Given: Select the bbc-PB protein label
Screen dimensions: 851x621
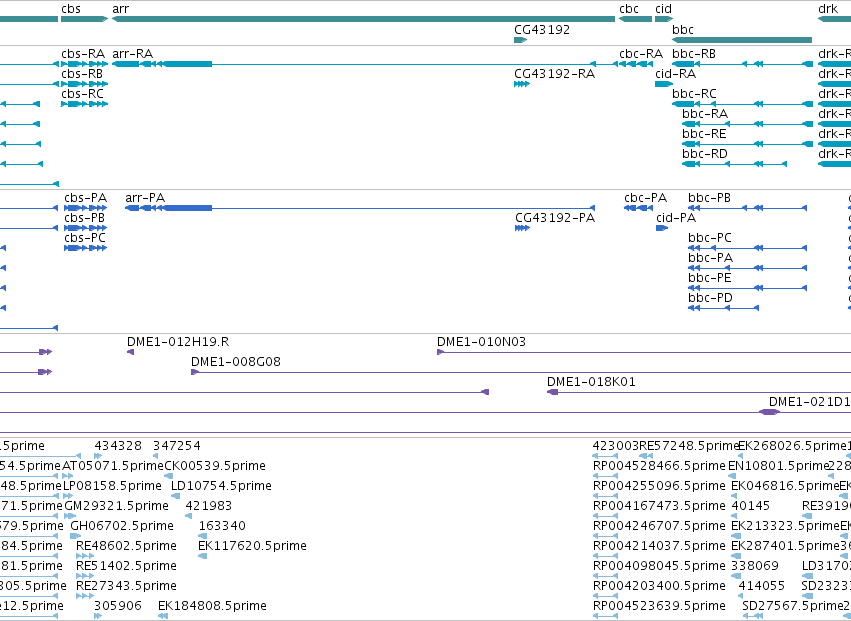Looking at the screenshot, I should tap(709, 198).
